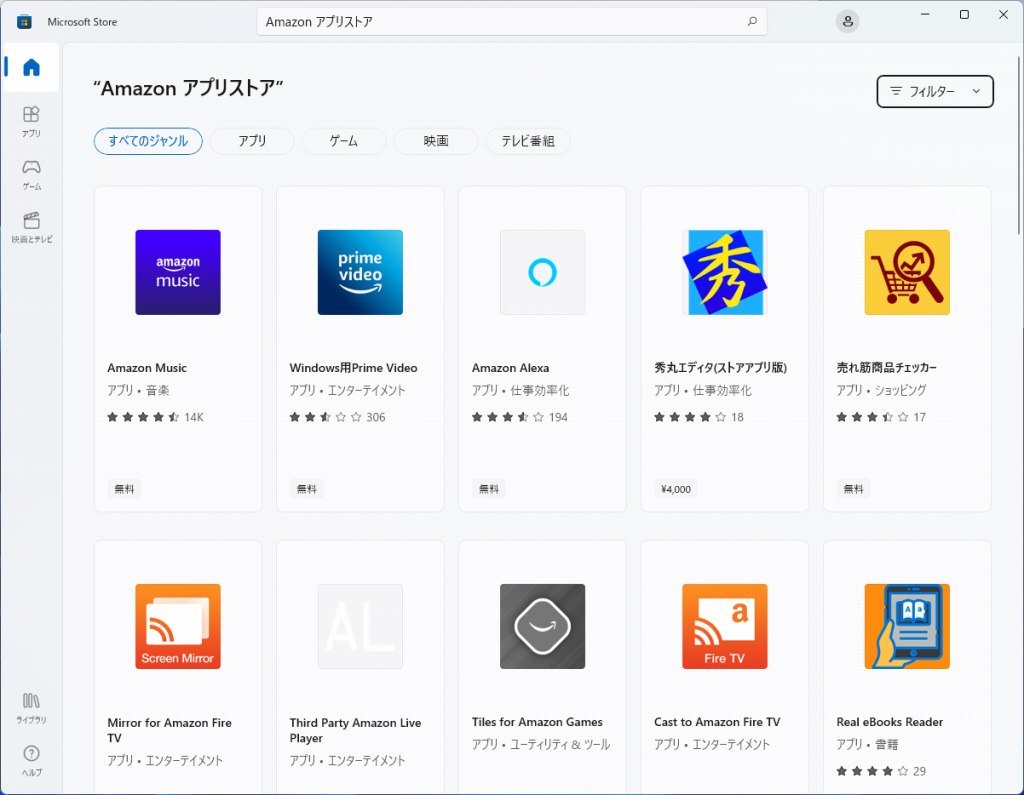
Task: Click the 無料 badge on Amazon Music
Action: pos(124,489)
